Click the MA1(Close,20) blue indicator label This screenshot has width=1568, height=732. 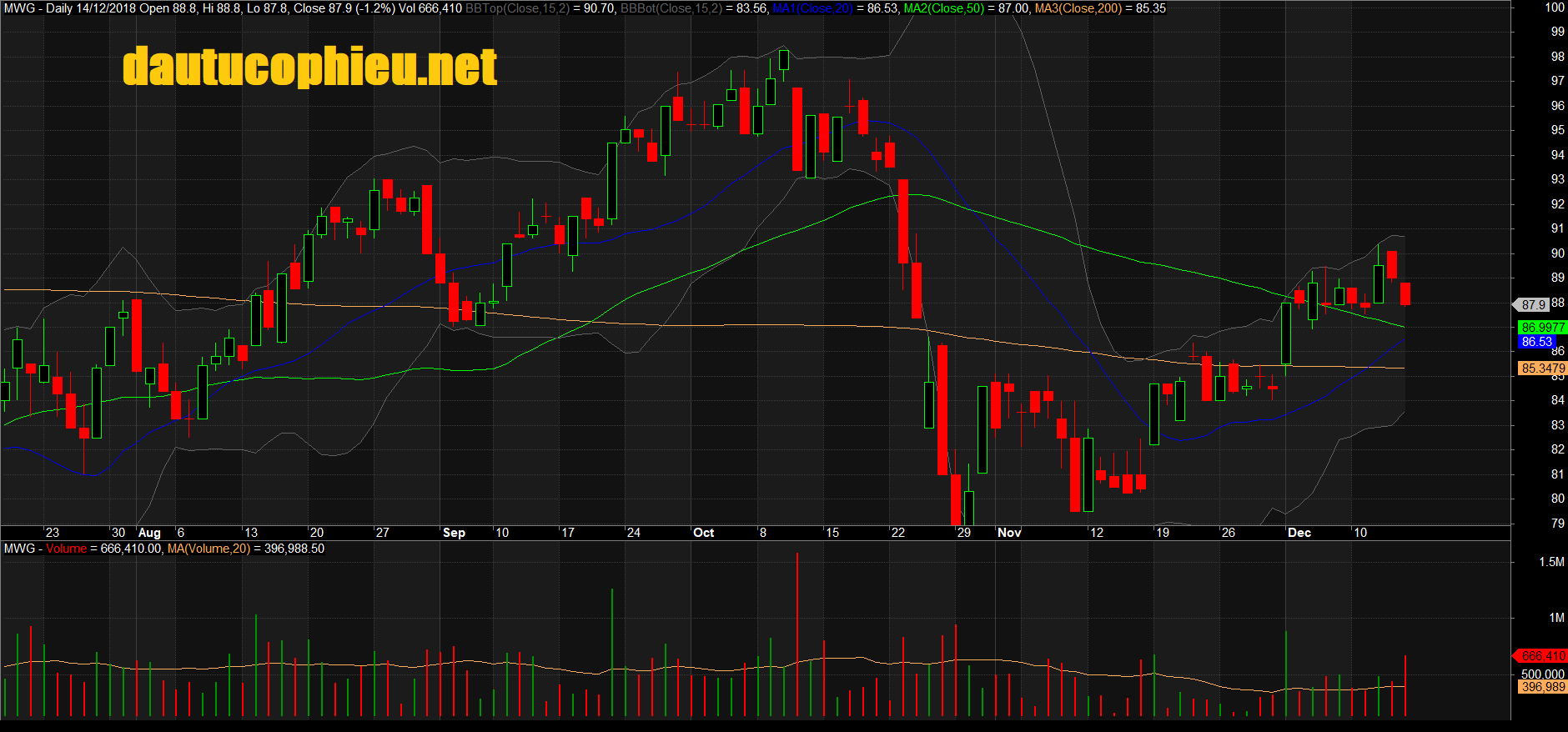click(812, 8)
